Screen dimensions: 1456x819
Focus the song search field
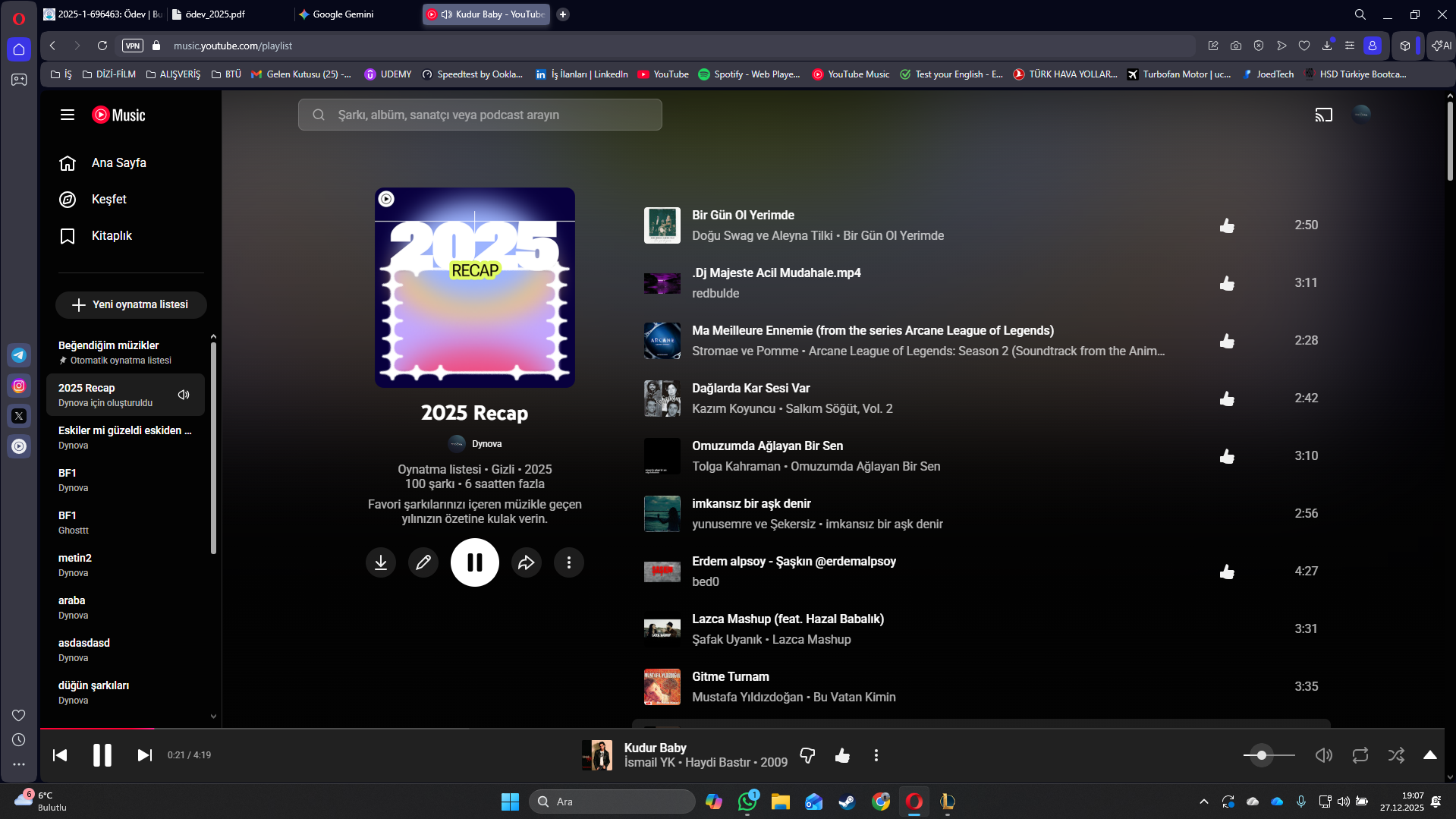pyautogui.click(x=480, y=115)
